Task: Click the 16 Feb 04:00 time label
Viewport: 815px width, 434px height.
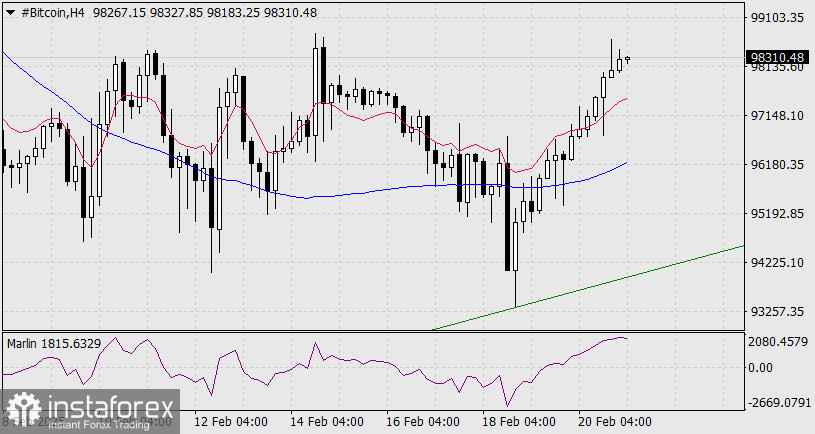Action: (423, 421)
